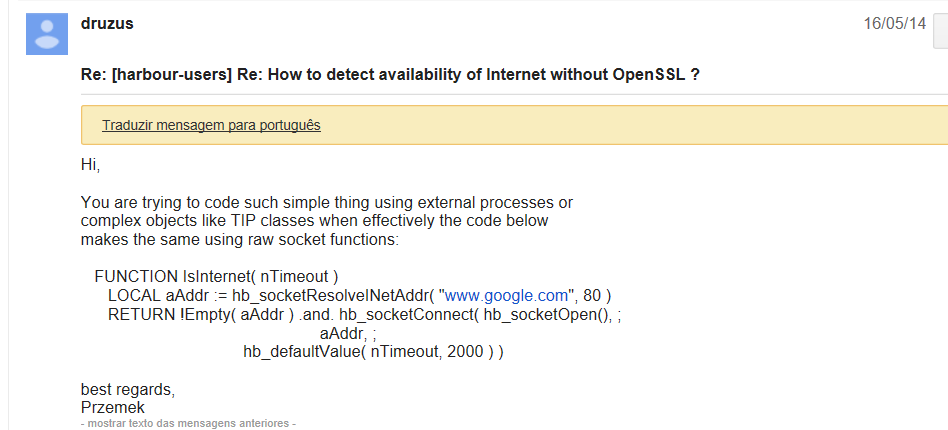Click the yellow translation banner area

[600, 125]
